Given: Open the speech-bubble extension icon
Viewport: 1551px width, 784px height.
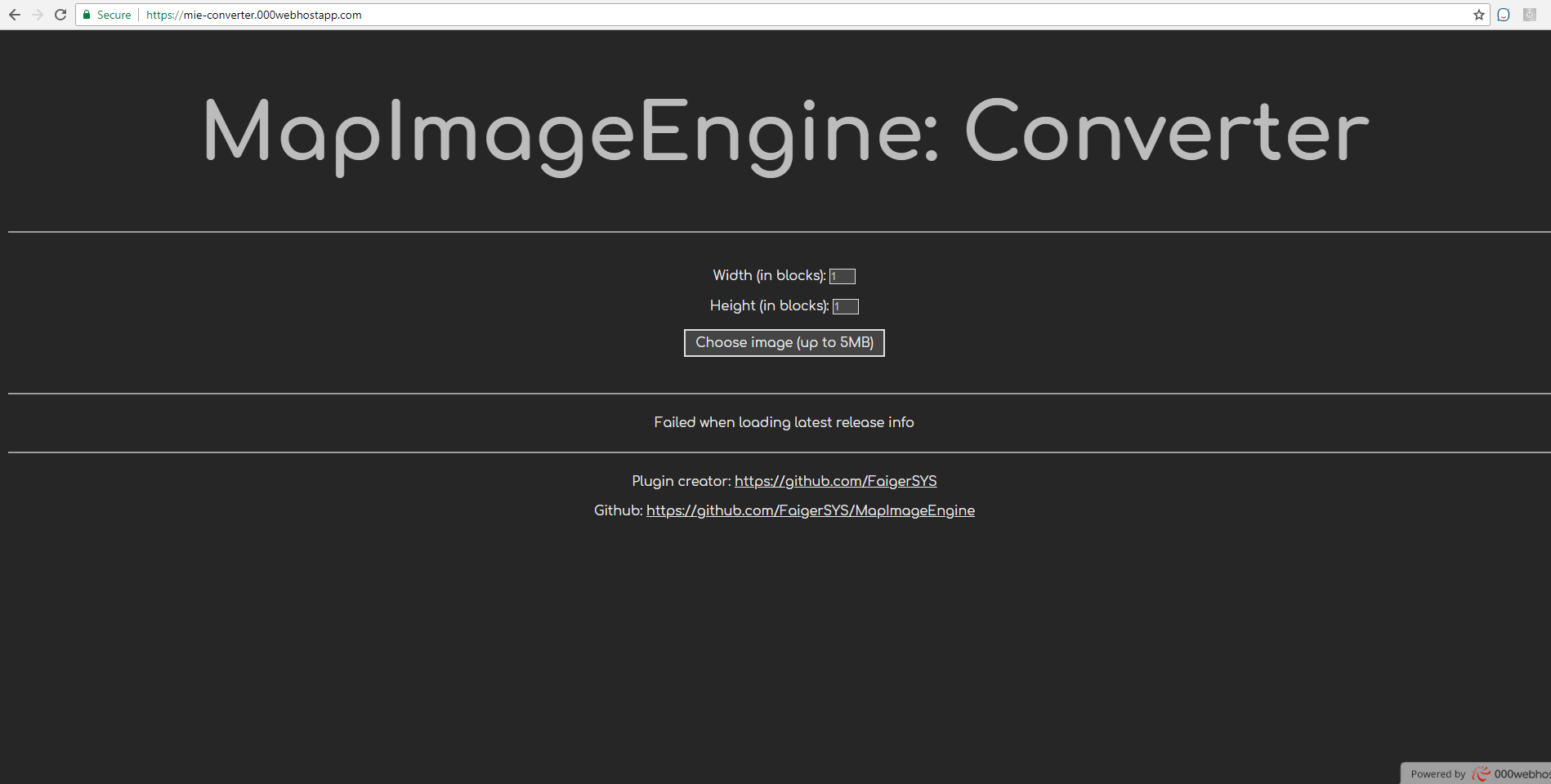Looking at the screenshot, I should 1504,14.
